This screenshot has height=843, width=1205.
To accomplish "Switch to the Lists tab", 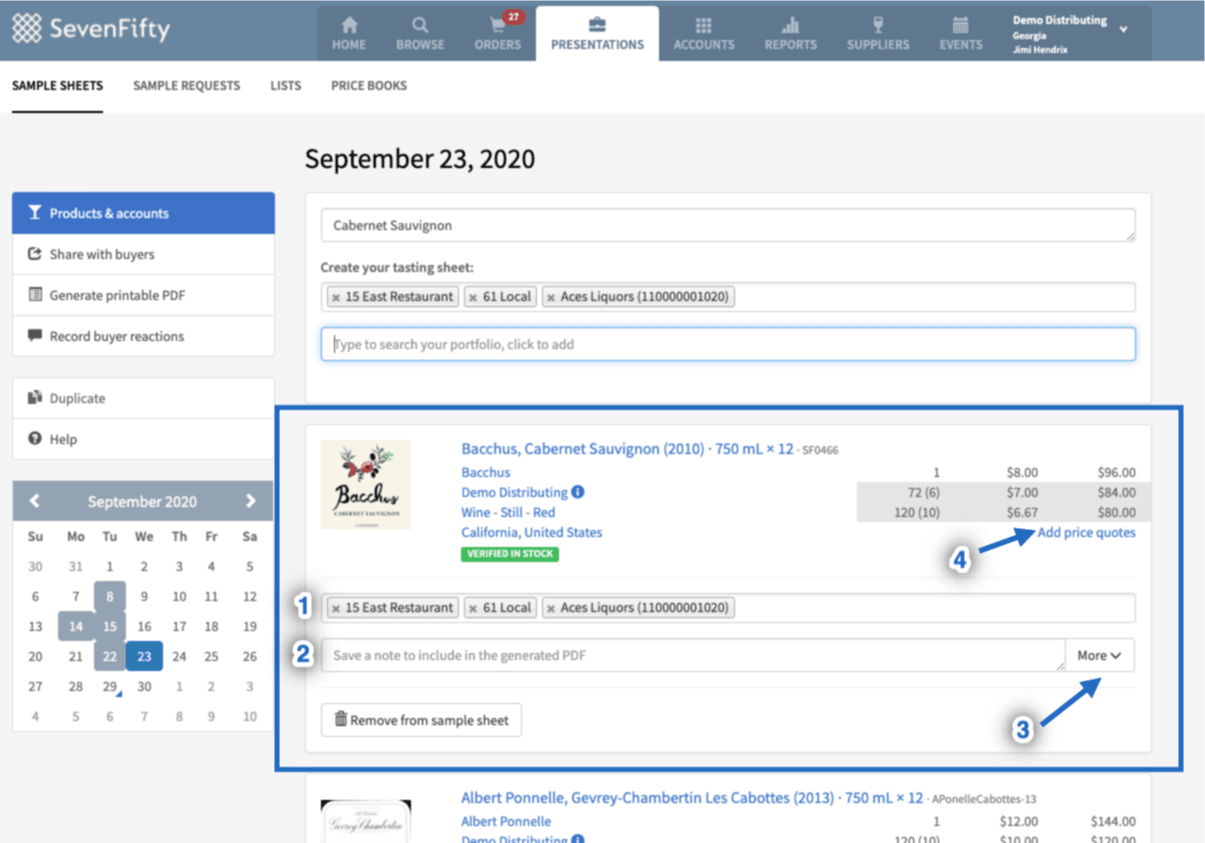I will coord(286,86).
